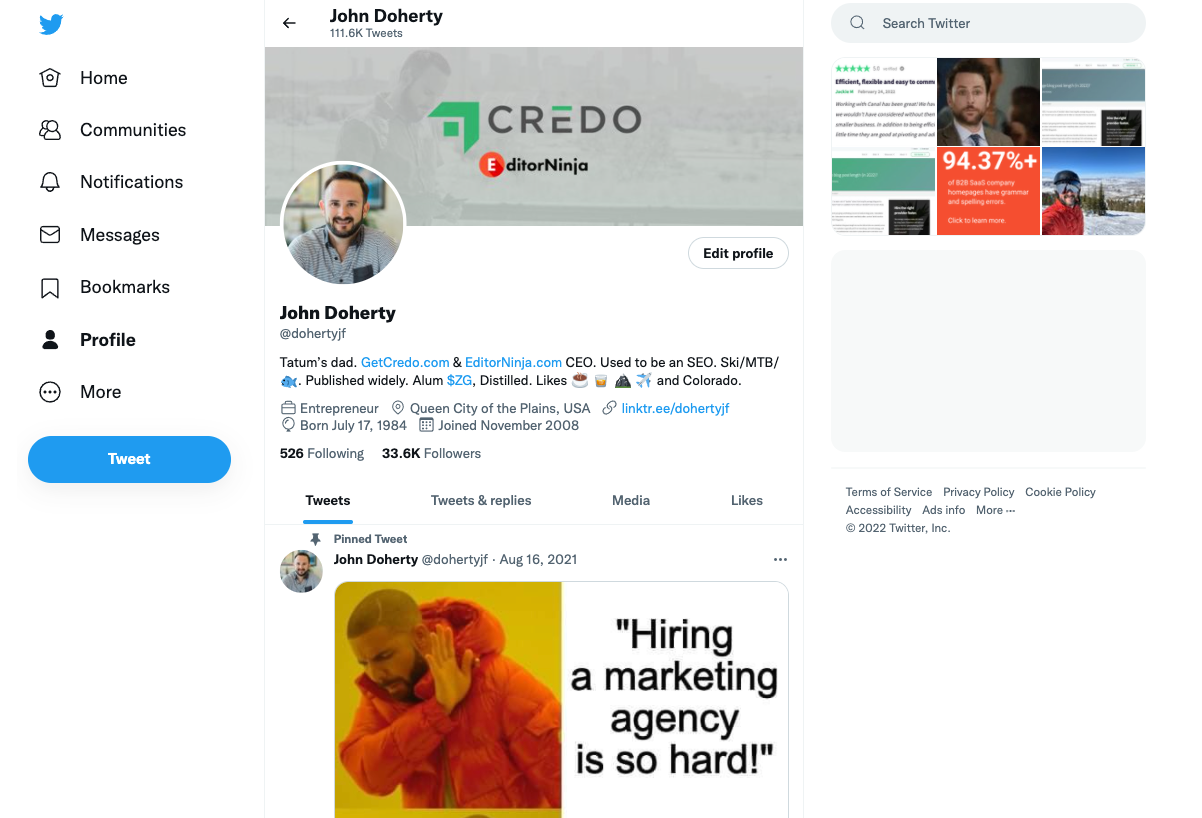Open the Messages envelope icon

[x=50, y=235]
